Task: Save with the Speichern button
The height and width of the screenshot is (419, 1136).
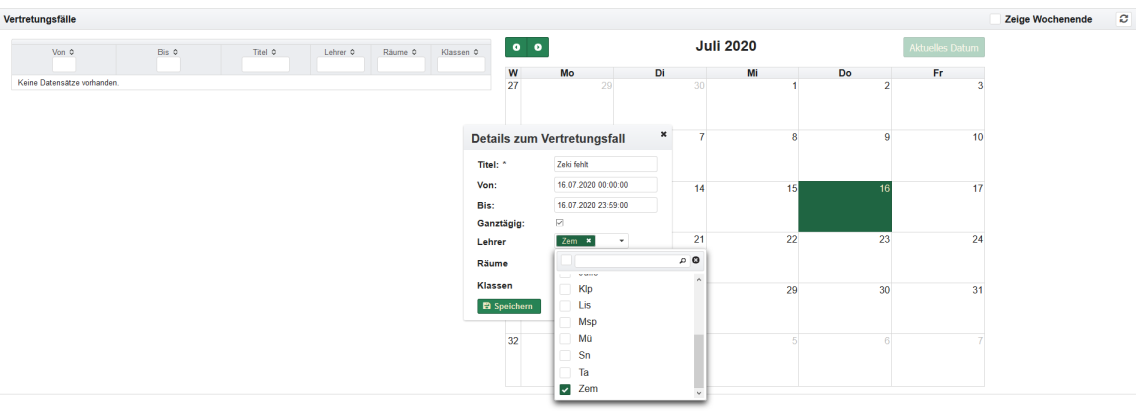Action: click(x=509, y=306)
